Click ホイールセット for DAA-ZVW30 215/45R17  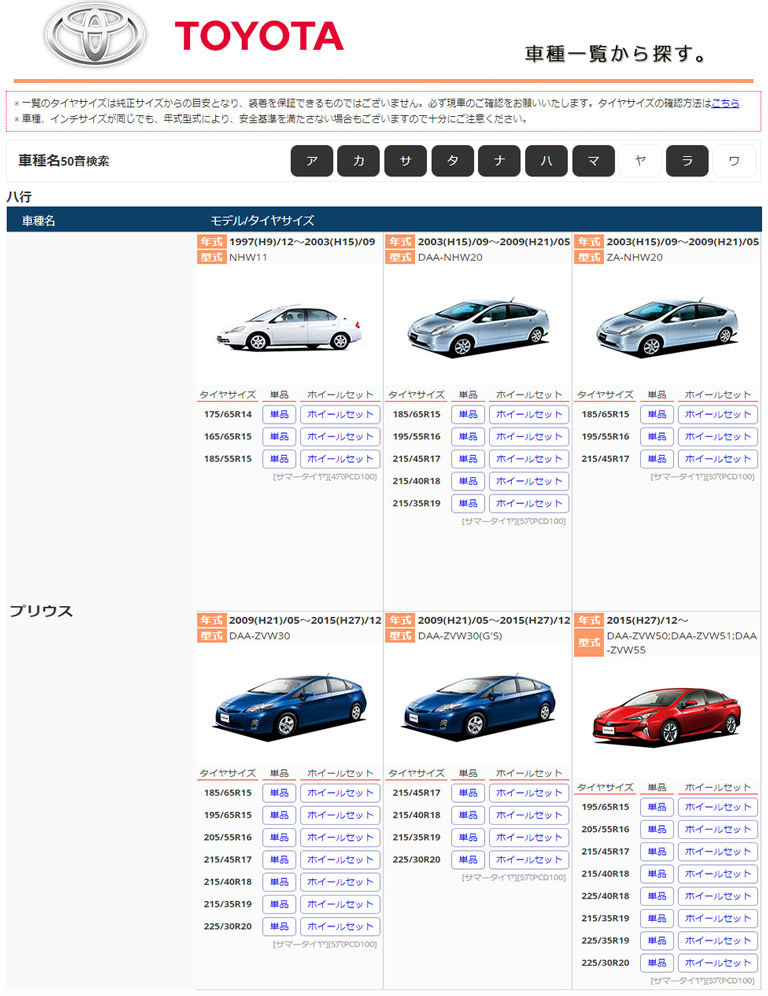click(x=340, y=859)
